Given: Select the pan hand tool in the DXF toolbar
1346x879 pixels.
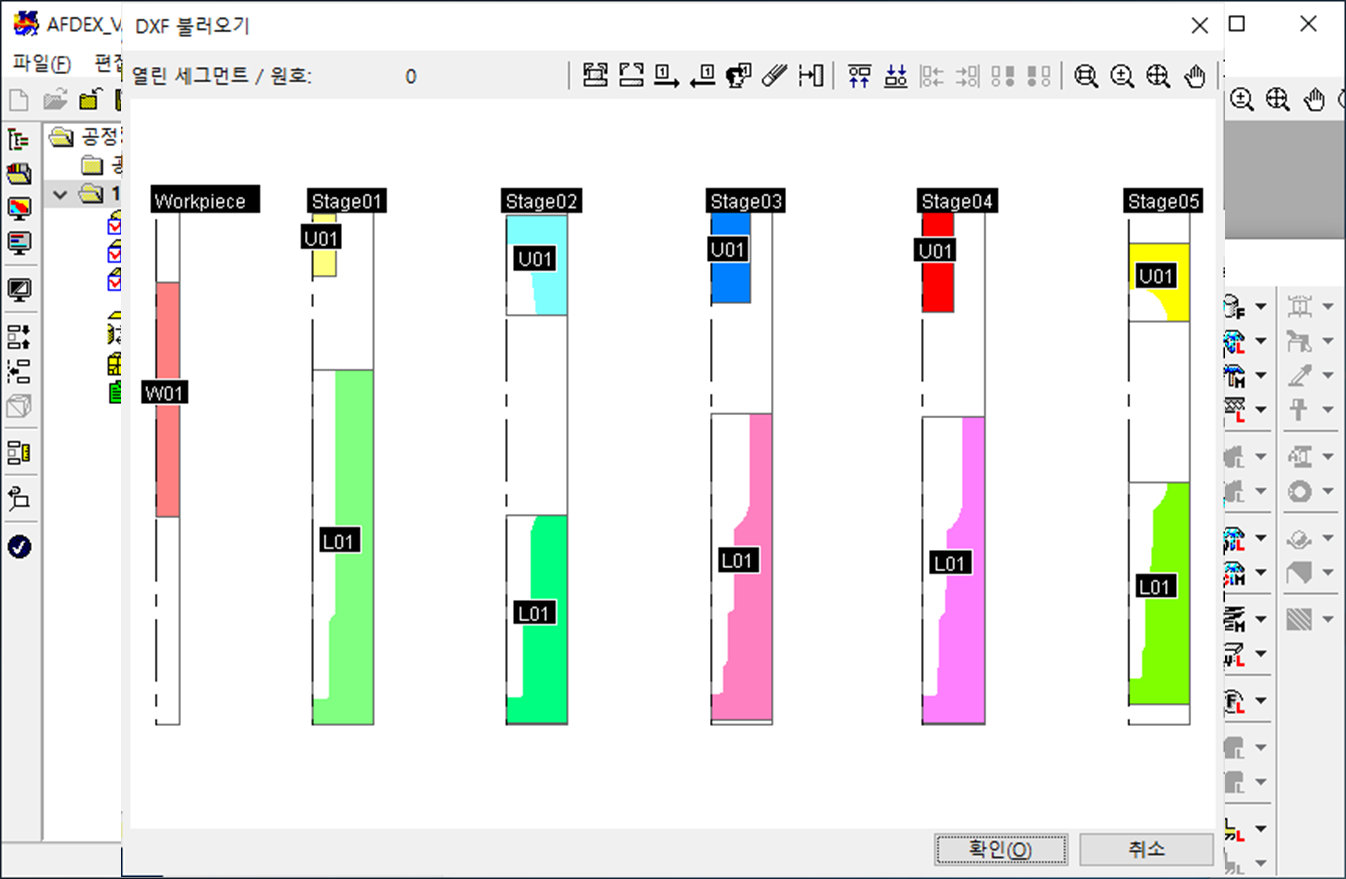Looking at the screenshot, I should (1194, 76).
